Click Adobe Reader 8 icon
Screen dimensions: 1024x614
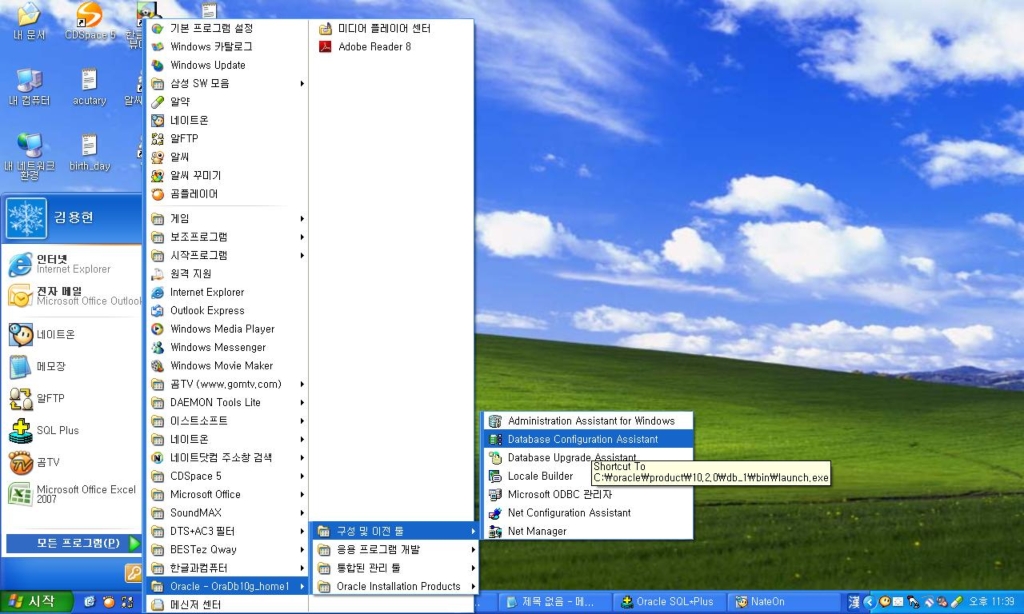click(325, 47)
